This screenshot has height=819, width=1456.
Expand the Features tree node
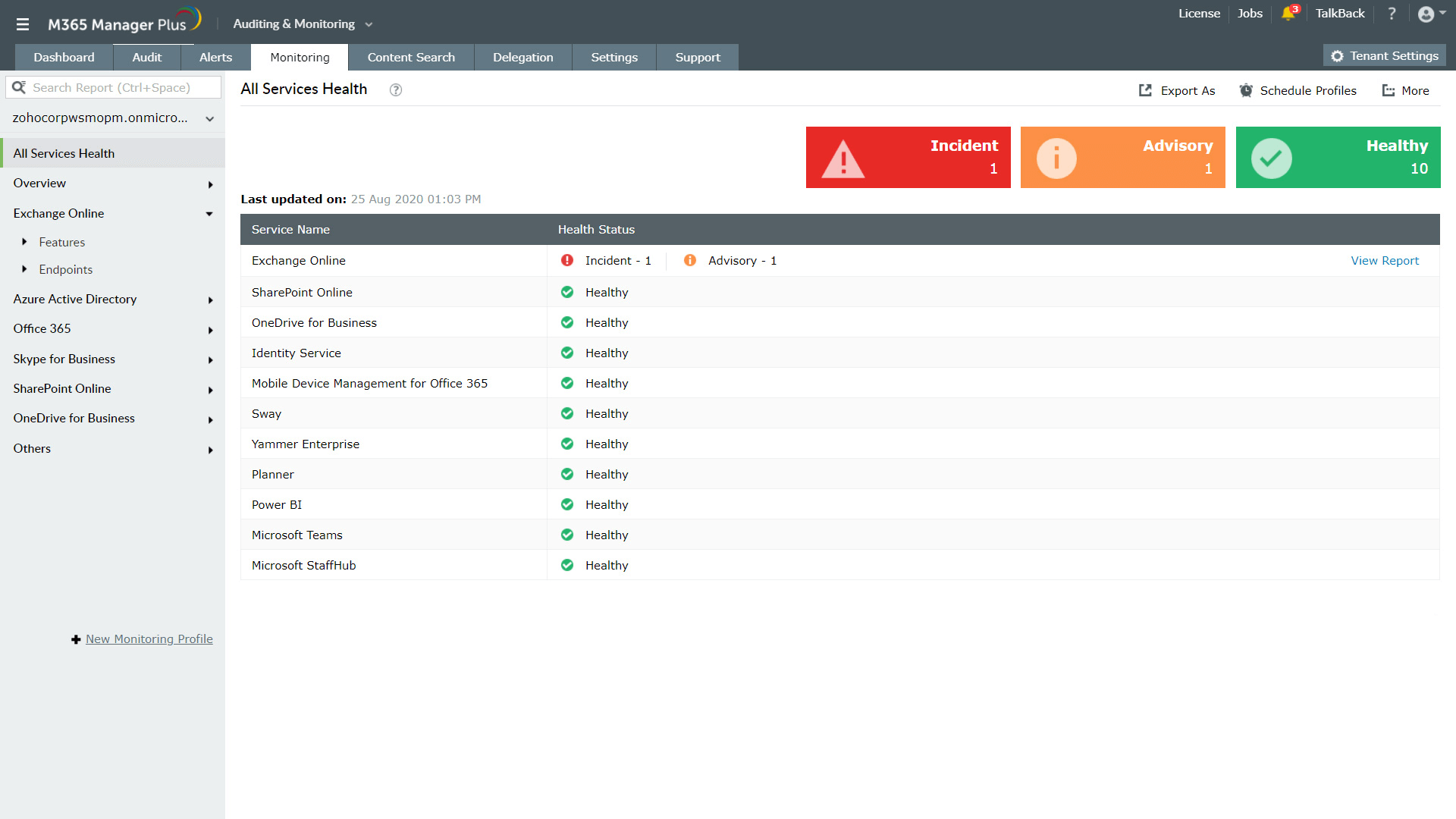click(24, 242)
